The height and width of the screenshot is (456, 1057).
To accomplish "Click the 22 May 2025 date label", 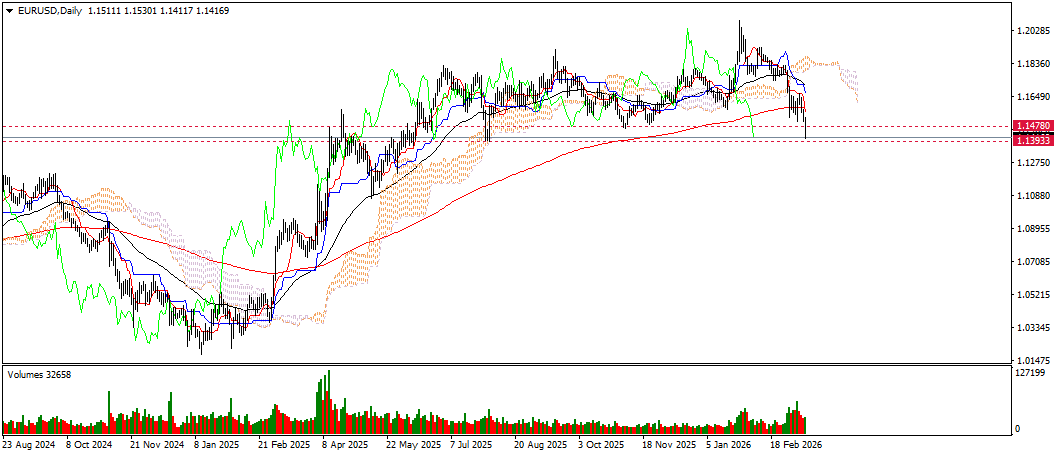I will pos(413,446).
